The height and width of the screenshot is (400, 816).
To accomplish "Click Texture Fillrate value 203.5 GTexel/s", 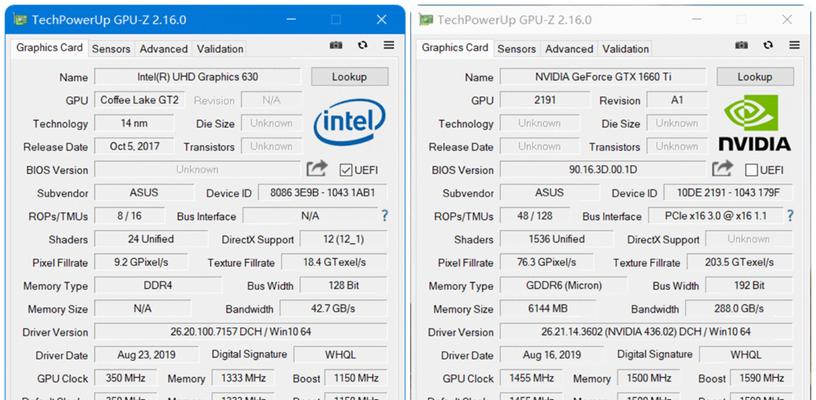I will [x=740, y=262].
